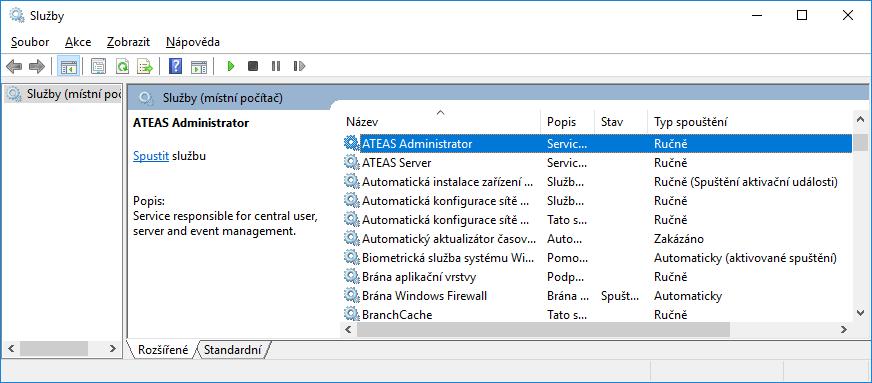Viewport: 872px width, 383px height.
Task: Select Automatická instalace zařízení service
Action: coord(448,182)
